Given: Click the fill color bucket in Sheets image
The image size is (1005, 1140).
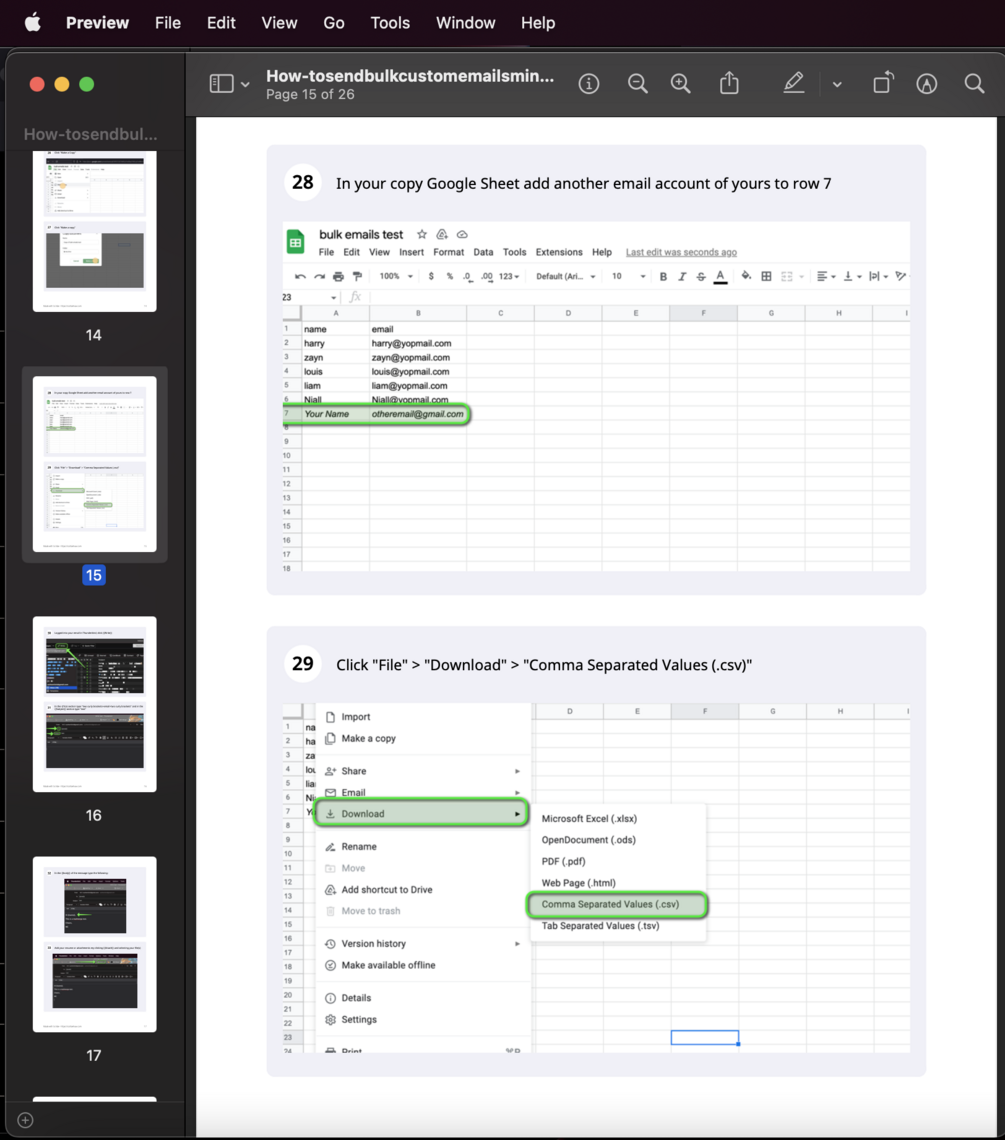Looking at the screenshot, I should click(x=746, y=276).
